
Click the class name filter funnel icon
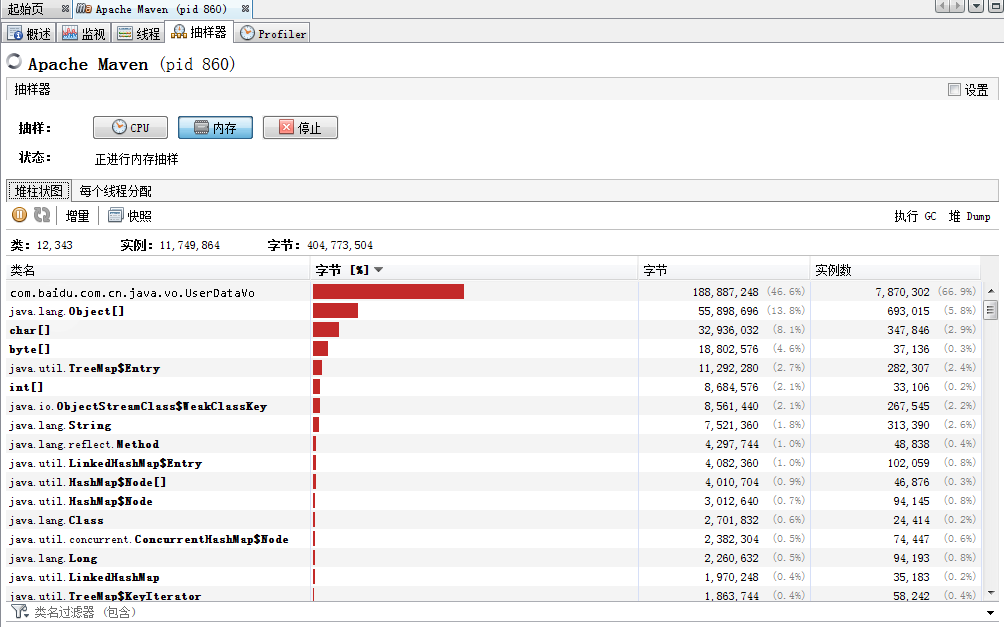[x=20, y=612]
